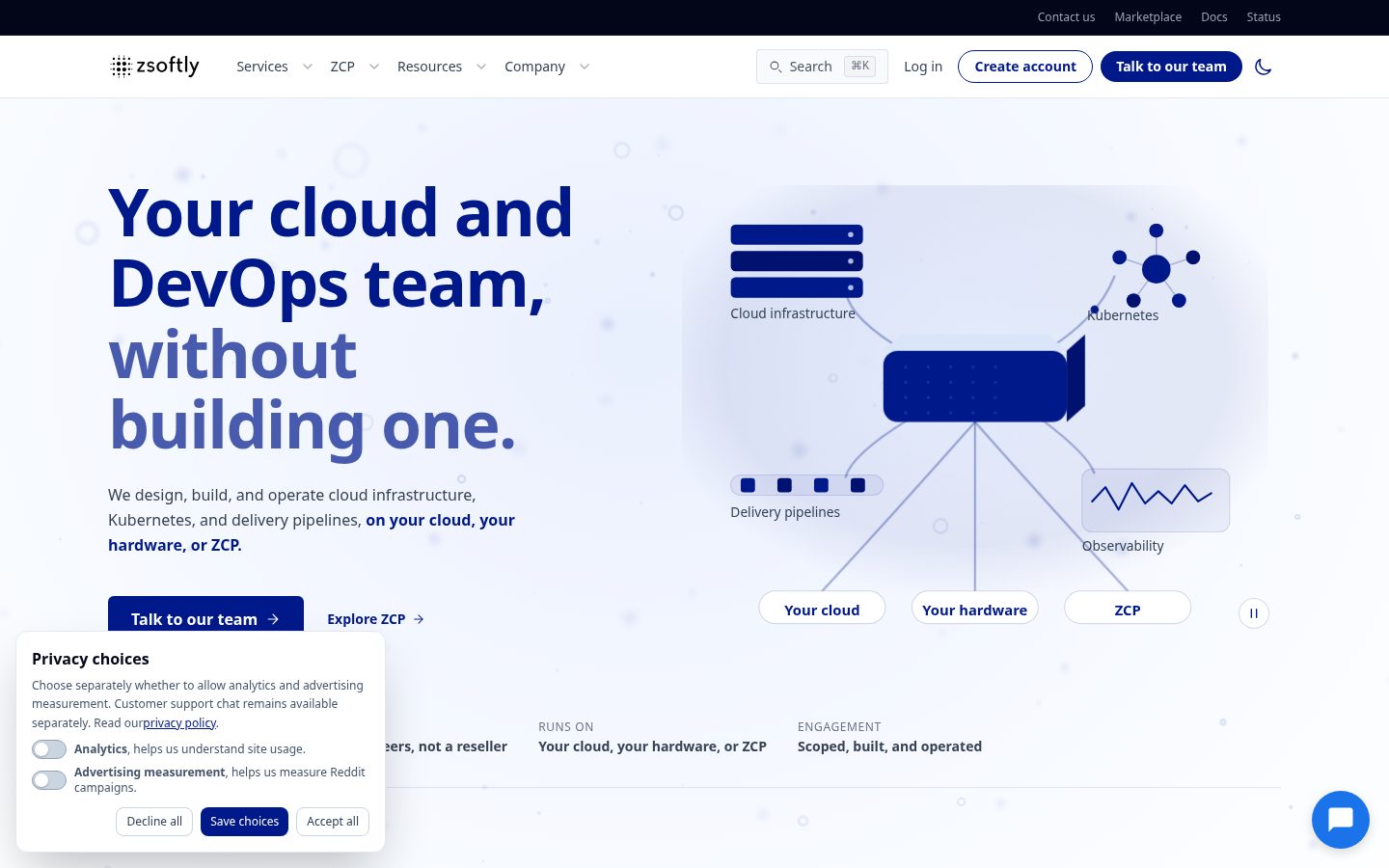Click header Talk to our team button
Viewport: 1389px width, 868px height.
[x=1171, y=67]
